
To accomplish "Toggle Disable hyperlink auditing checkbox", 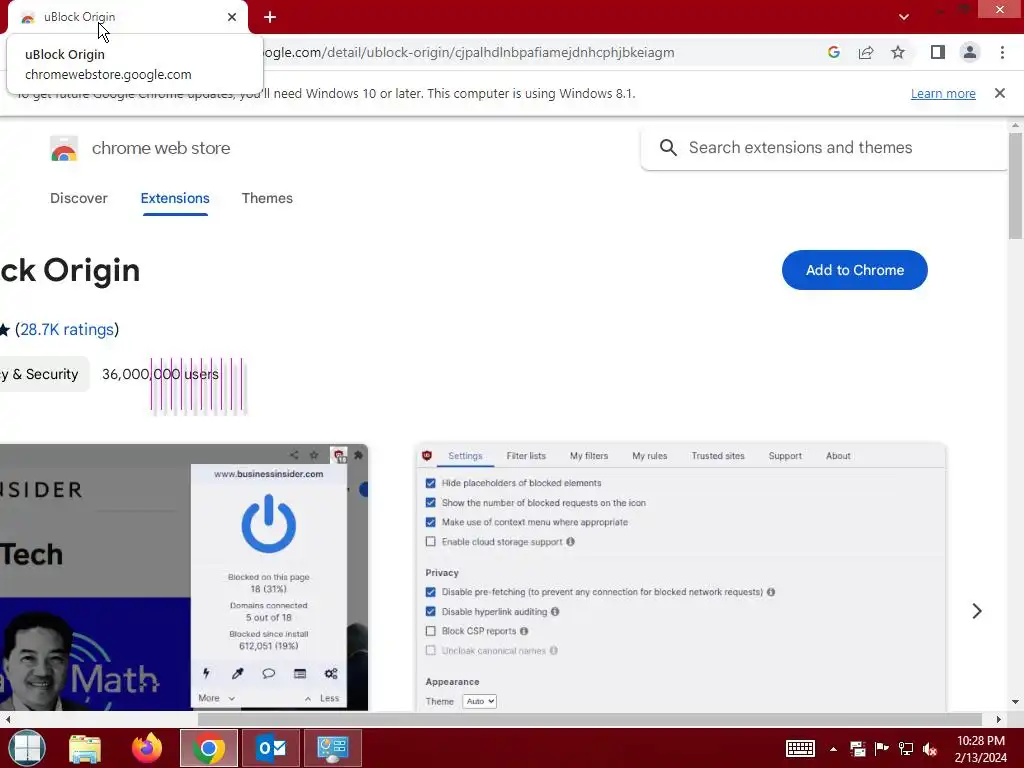I will pos(430,612).
